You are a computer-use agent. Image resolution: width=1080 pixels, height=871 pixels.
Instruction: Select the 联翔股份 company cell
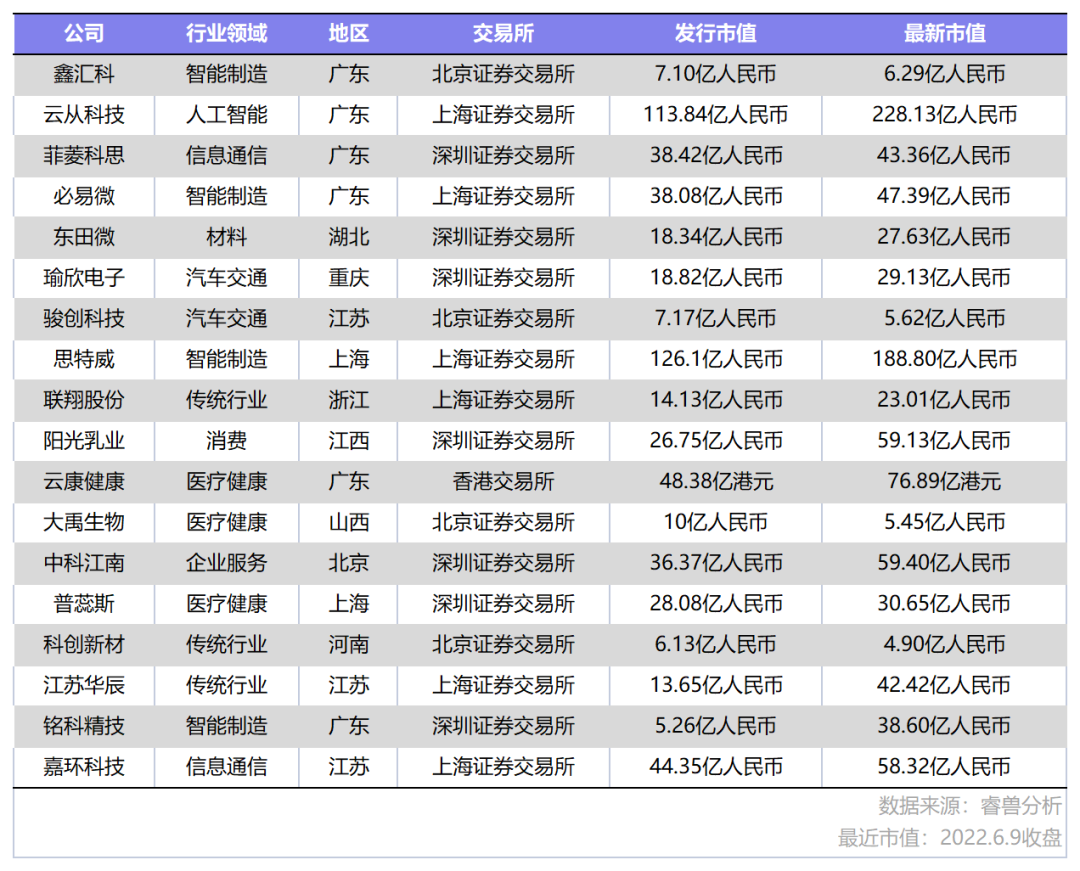[x=84, y=399]
